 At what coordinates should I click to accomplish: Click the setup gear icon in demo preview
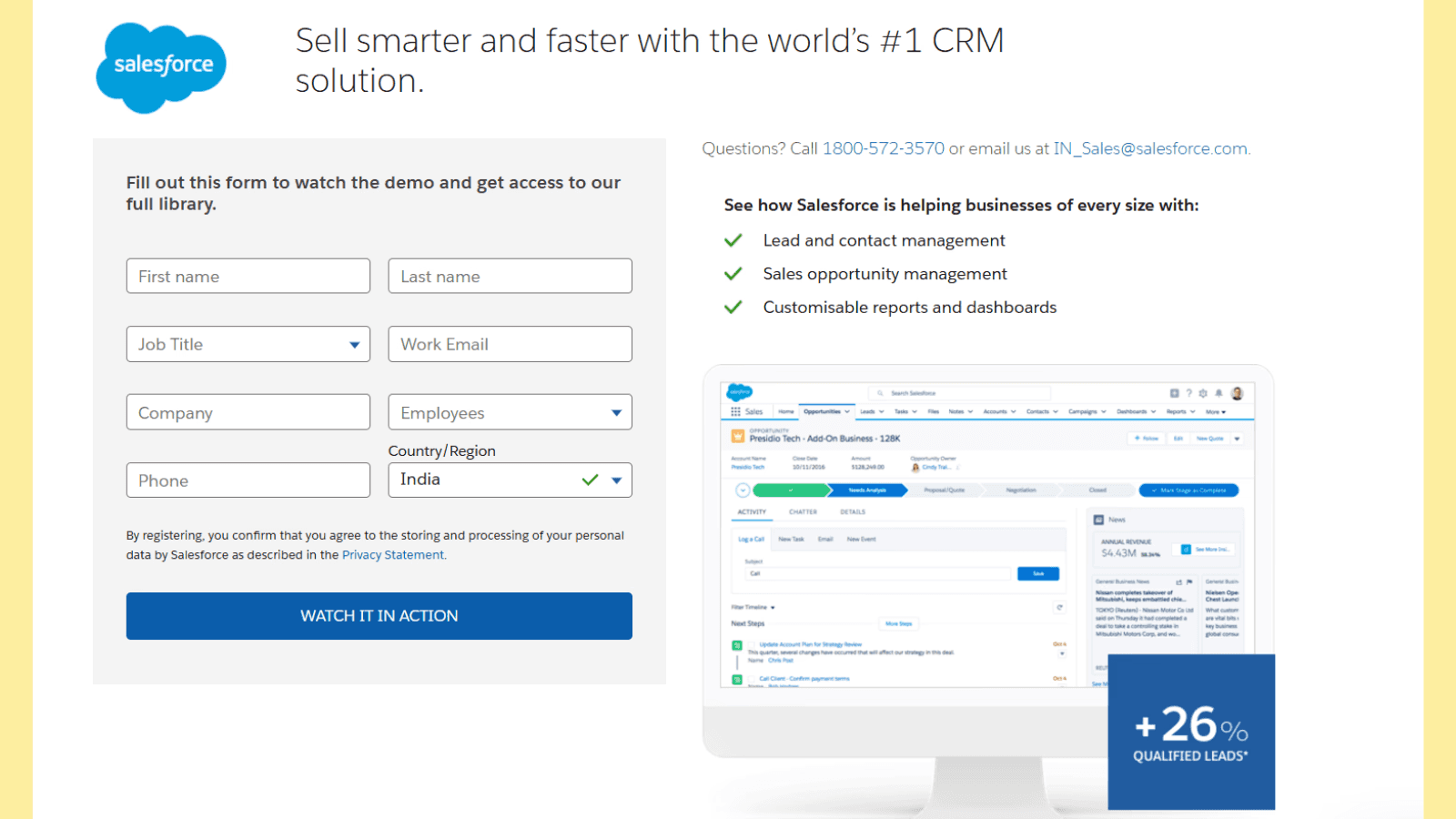point(1203,393)
